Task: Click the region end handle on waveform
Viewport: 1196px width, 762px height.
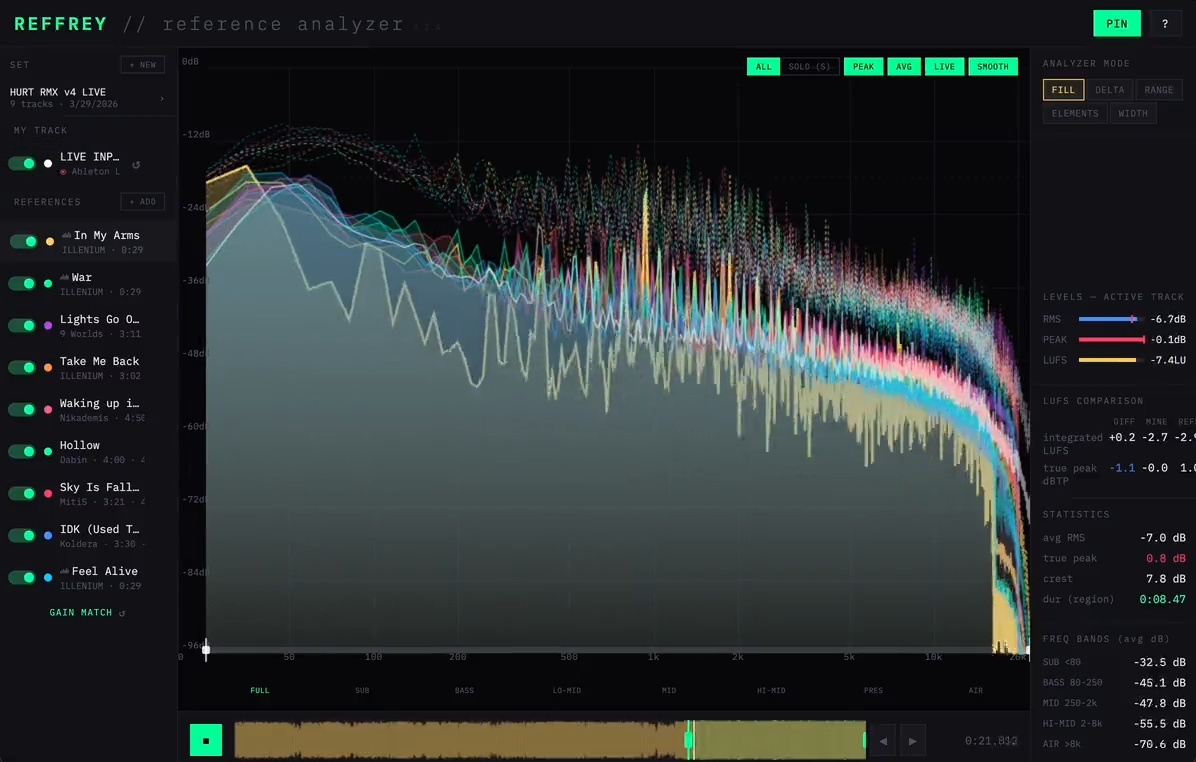Action: tap(864, 740)
